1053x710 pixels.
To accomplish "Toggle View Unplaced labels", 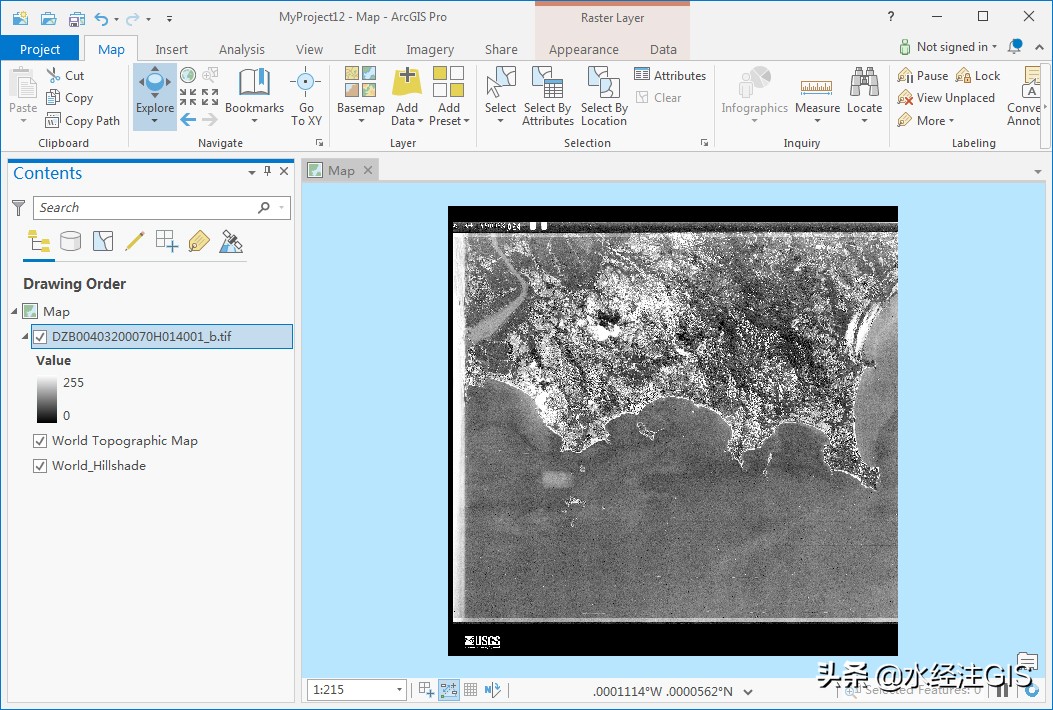I will tap(946, 97).
